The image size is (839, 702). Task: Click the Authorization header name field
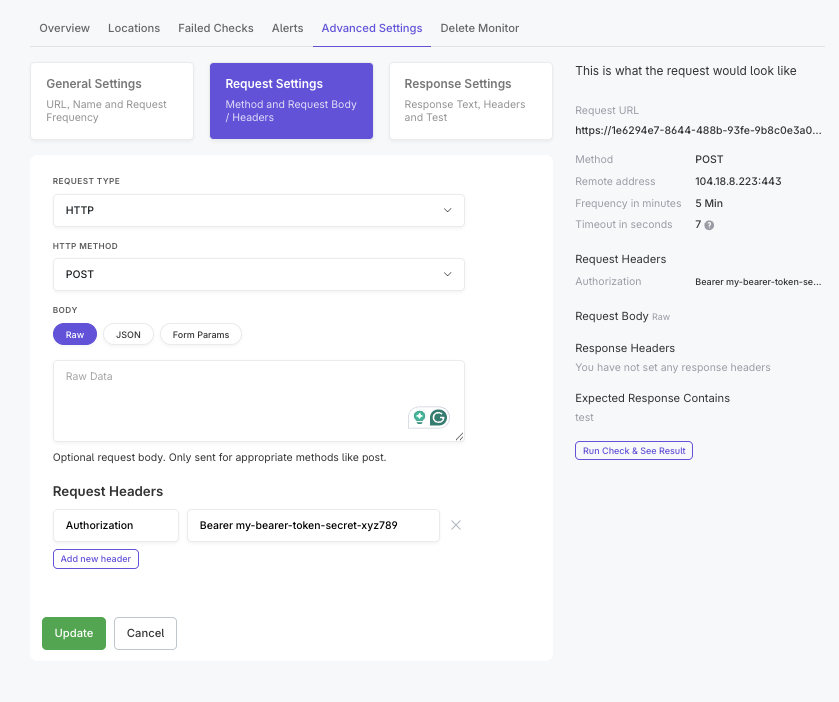116,525
